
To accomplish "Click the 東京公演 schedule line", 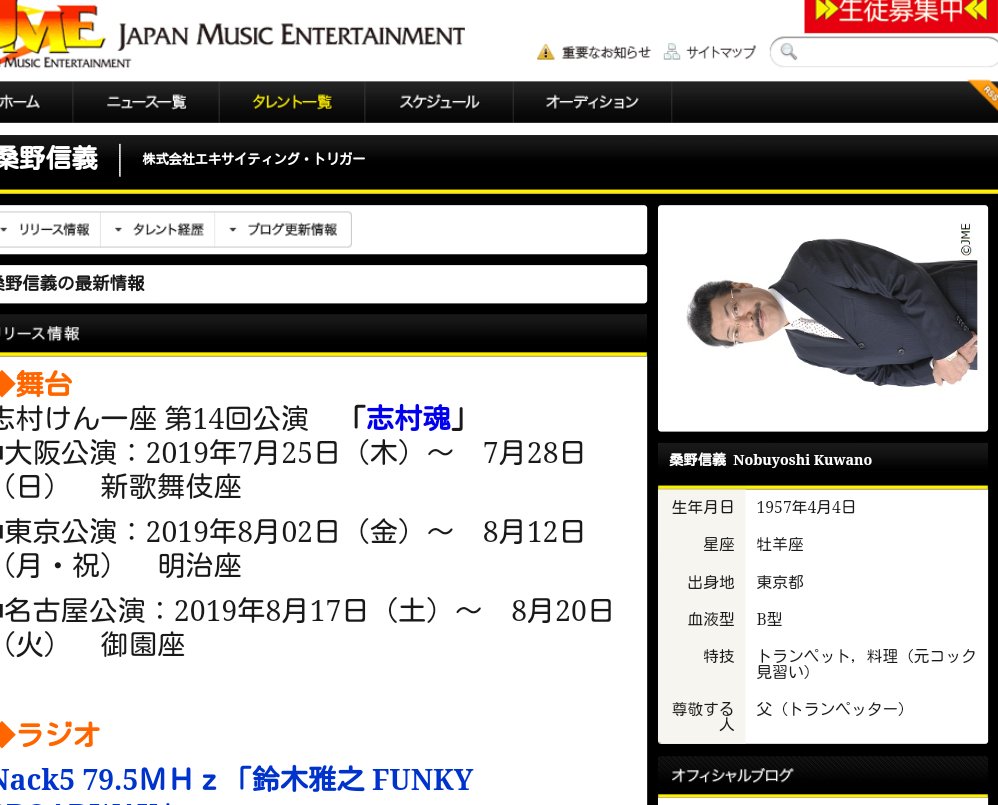I will [x=292, y=549].
